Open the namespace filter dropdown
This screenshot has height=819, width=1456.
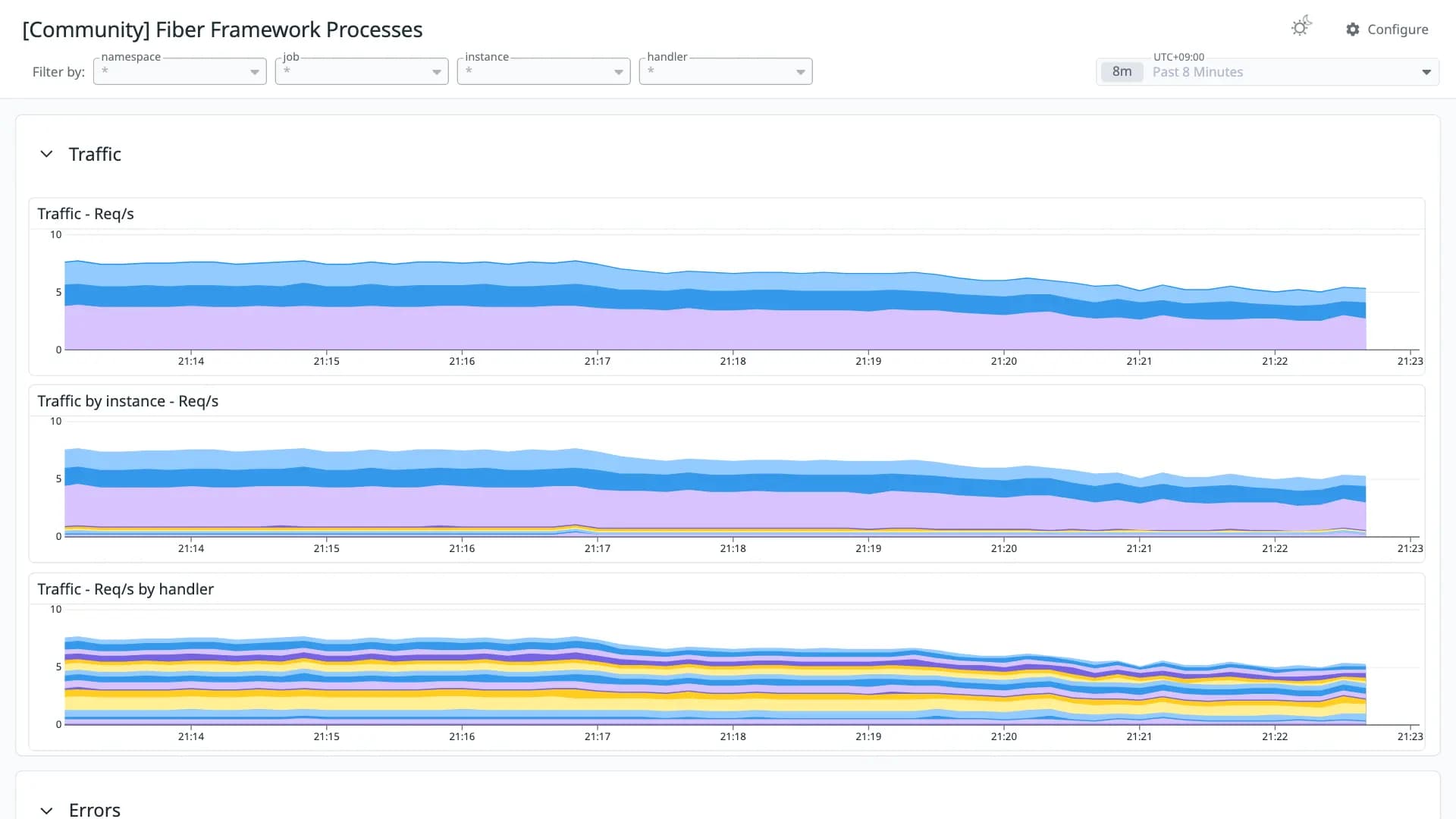(180, 71)
